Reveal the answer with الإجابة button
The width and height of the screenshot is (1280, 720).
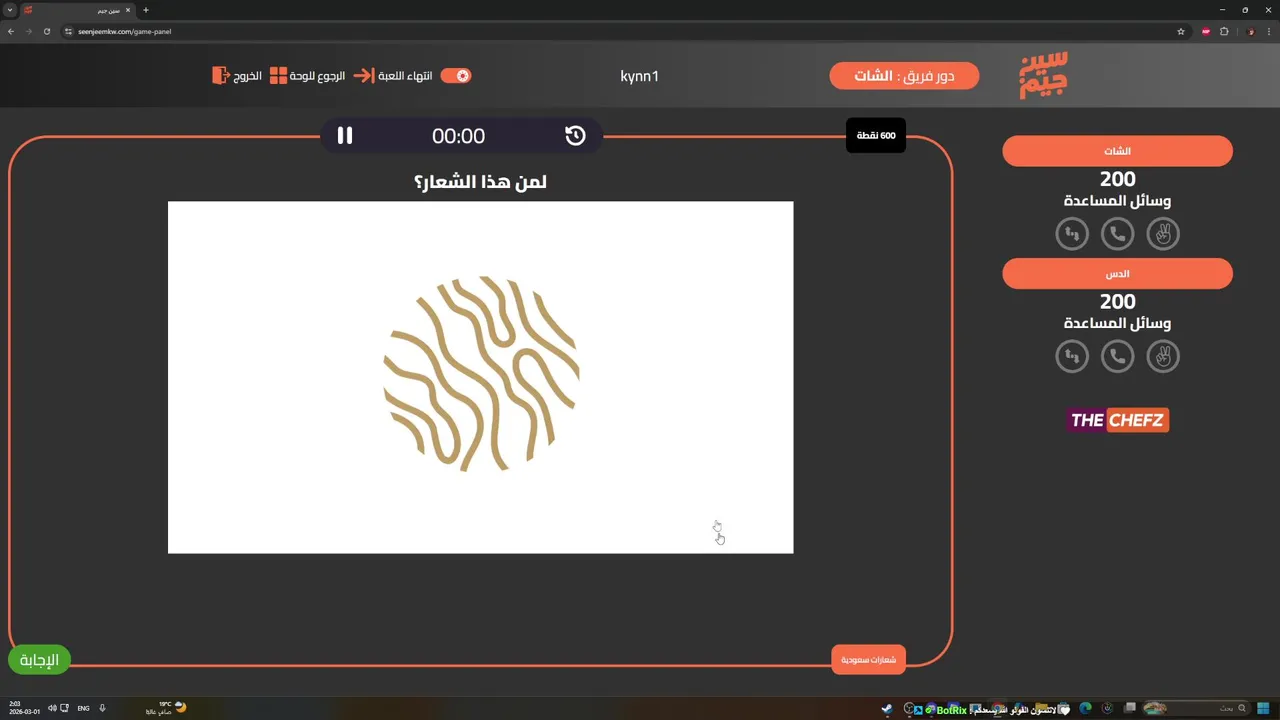tap(40, 660)
